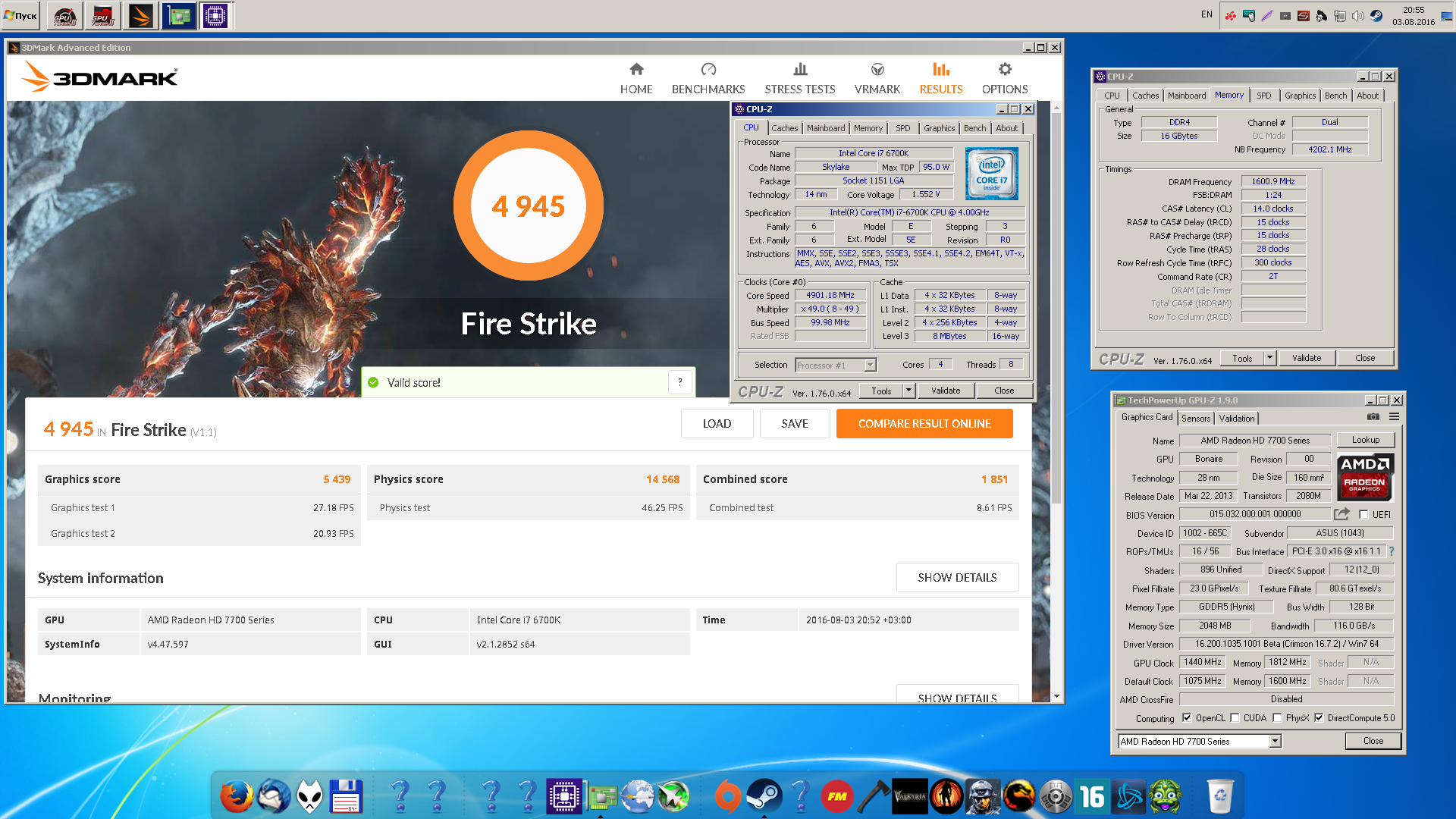Open the Valkyria game icon in the dock
Image resolution: width=1456 pixels, height=819 pixels.
[909, 796]
